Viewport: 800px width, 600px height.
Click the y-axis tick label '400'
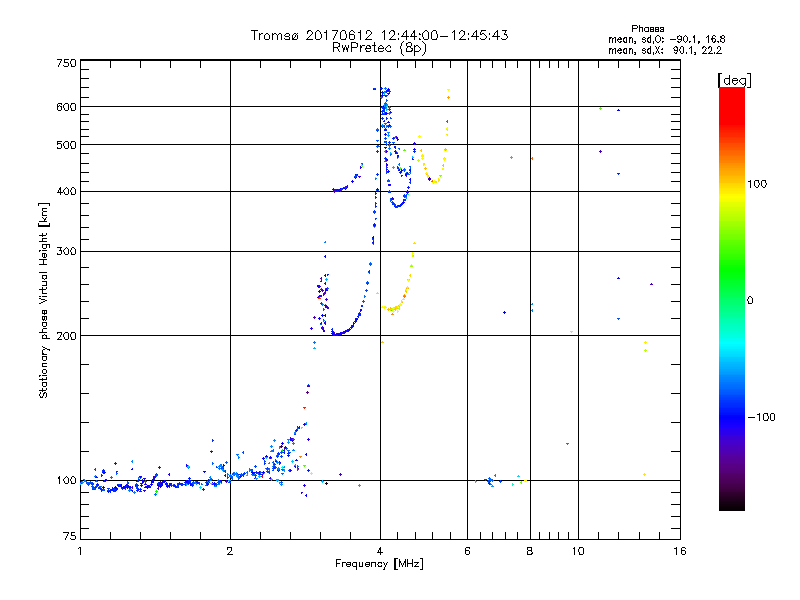[66, 191]
